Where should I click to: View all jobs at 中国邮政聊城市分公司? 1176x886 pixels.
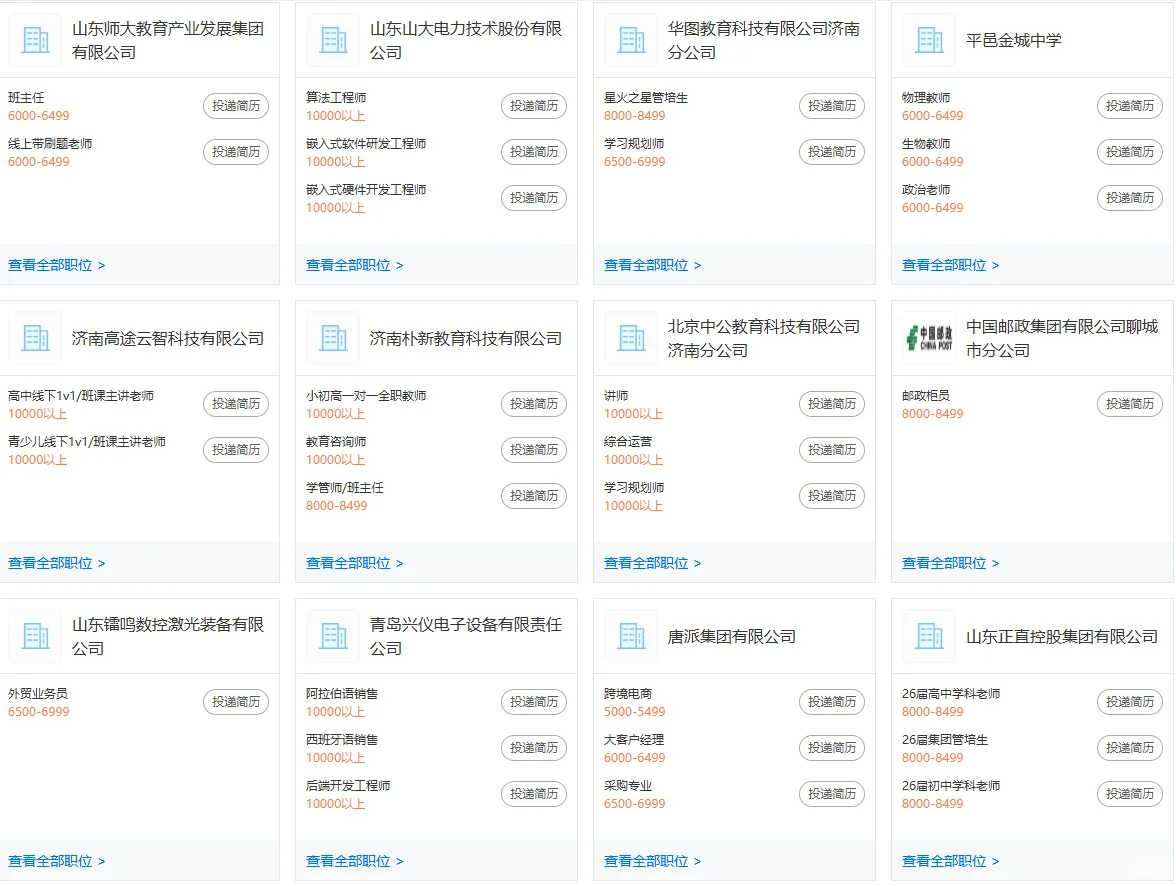[950, 563]
